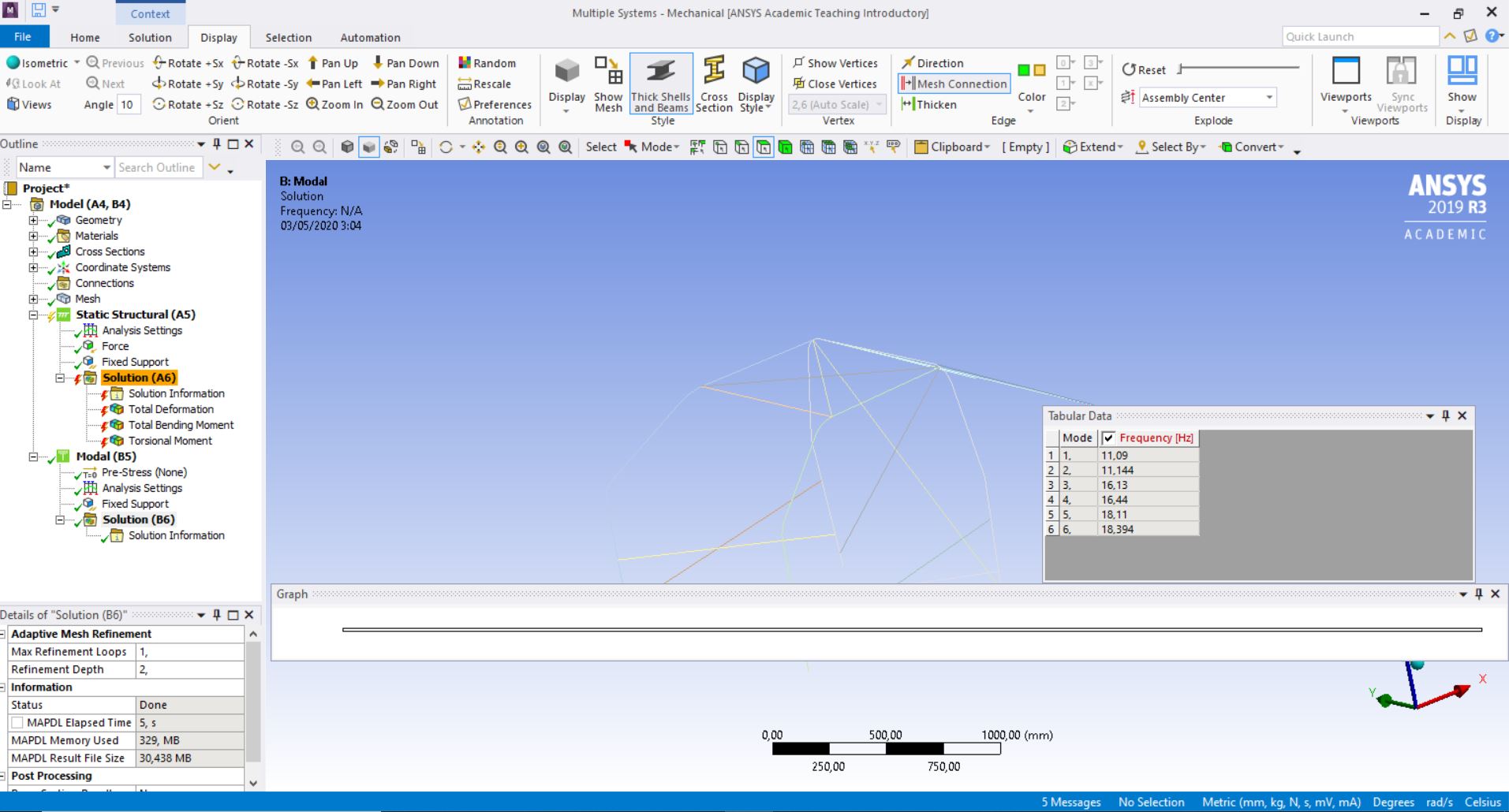
Task: Choose the body selection filter (green cube)
Action: pos(785,147)
